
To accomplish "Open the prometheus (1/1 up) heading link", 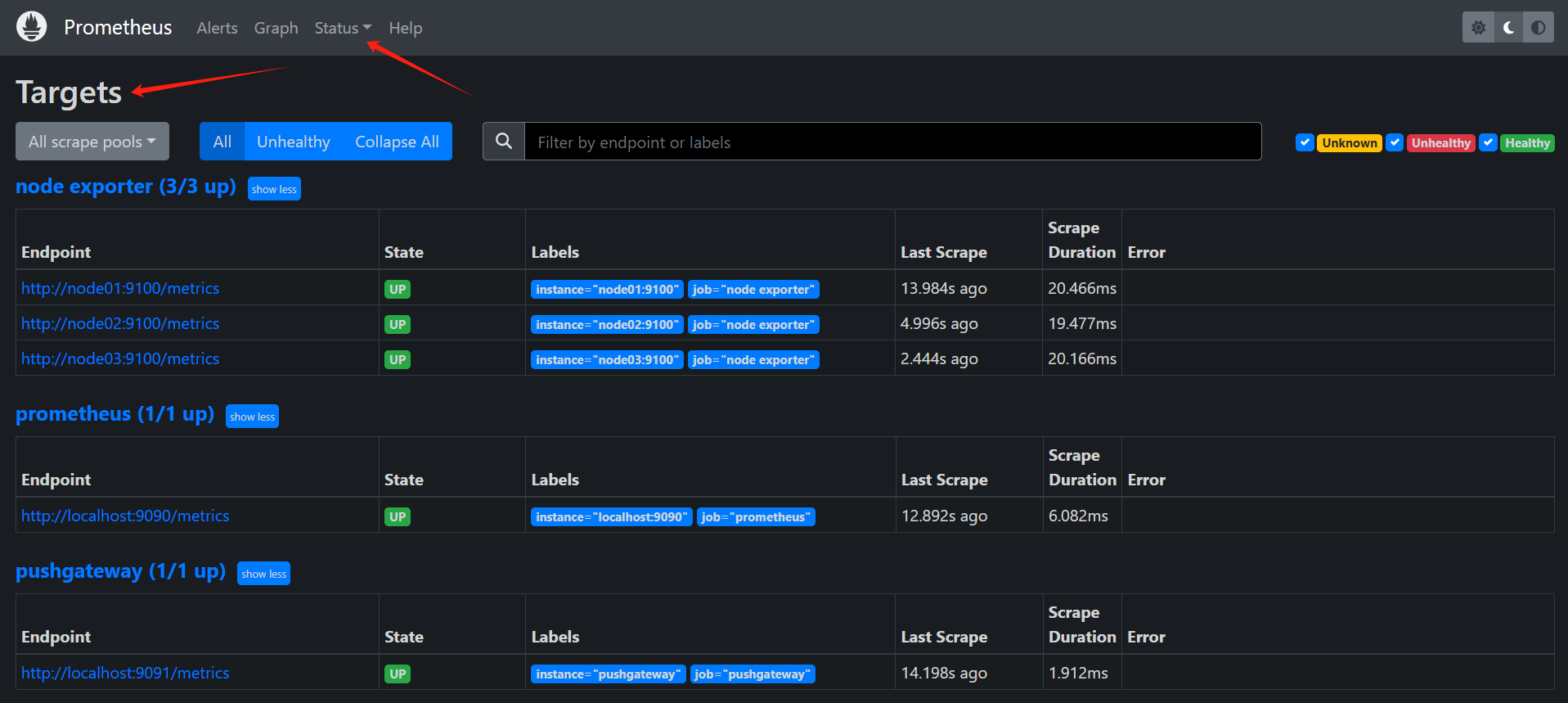I will coord(115,414).
